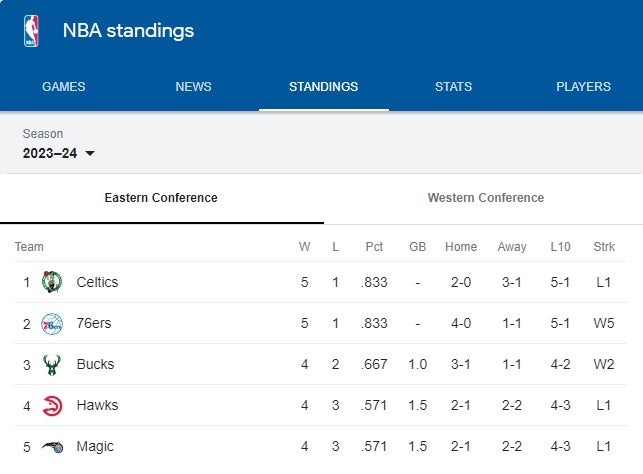
Task: Click the Hawks team name
Action: point(97,405)
